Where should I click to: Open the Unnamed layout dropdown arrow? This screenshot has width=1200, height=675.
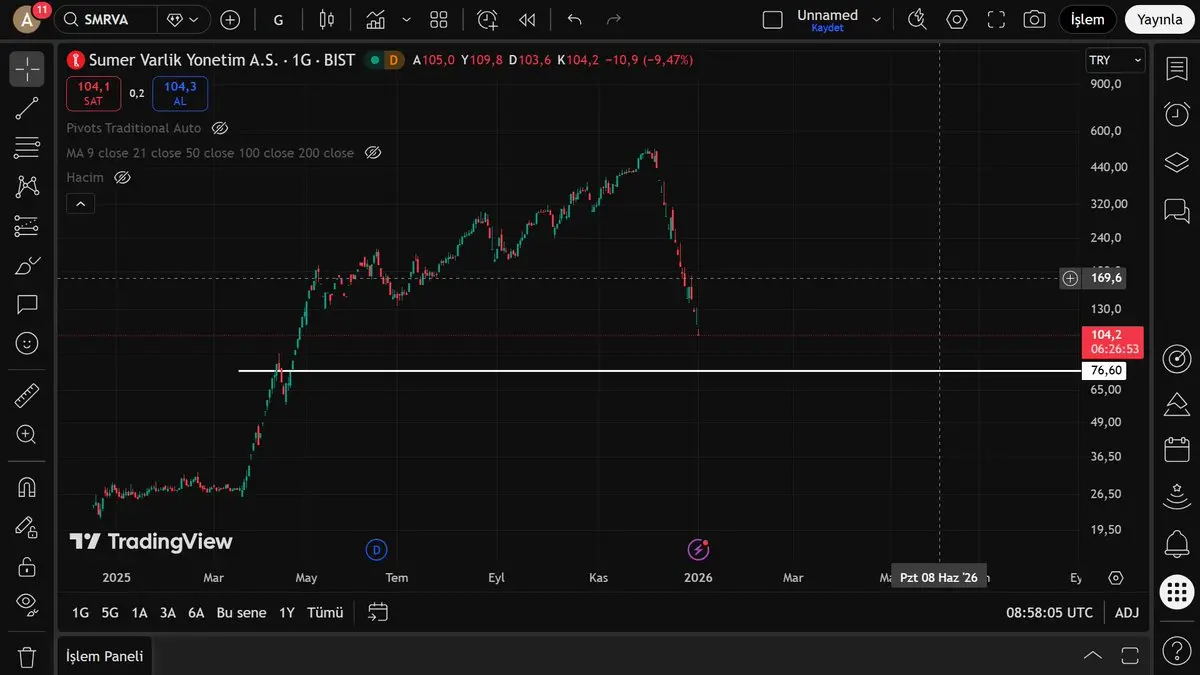tap(877, 19)
